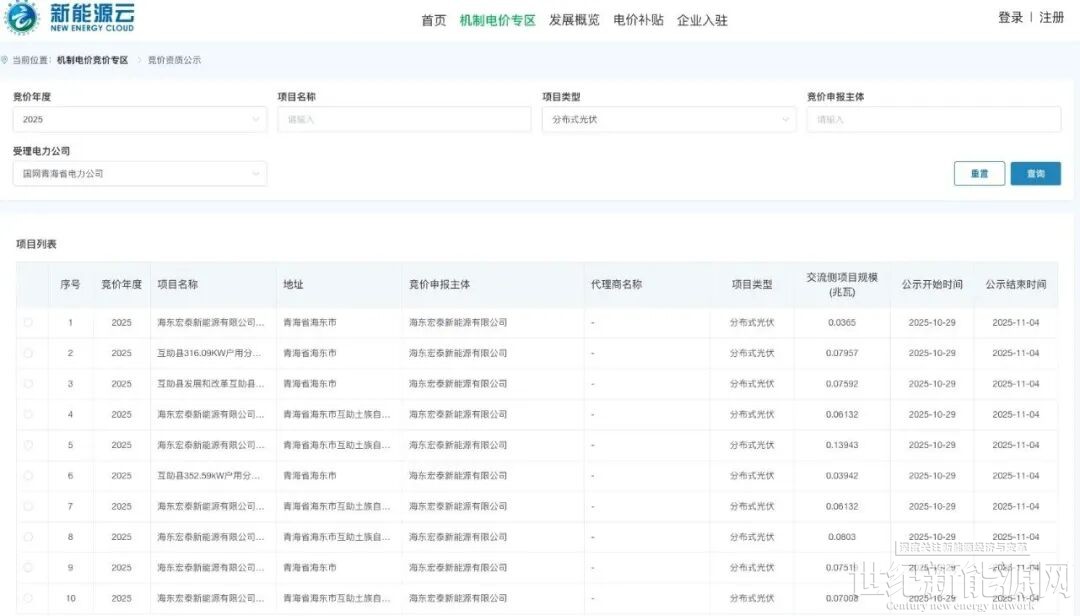
Task: Open the 企业入驻 menu item
Action: tap(702, 20)
